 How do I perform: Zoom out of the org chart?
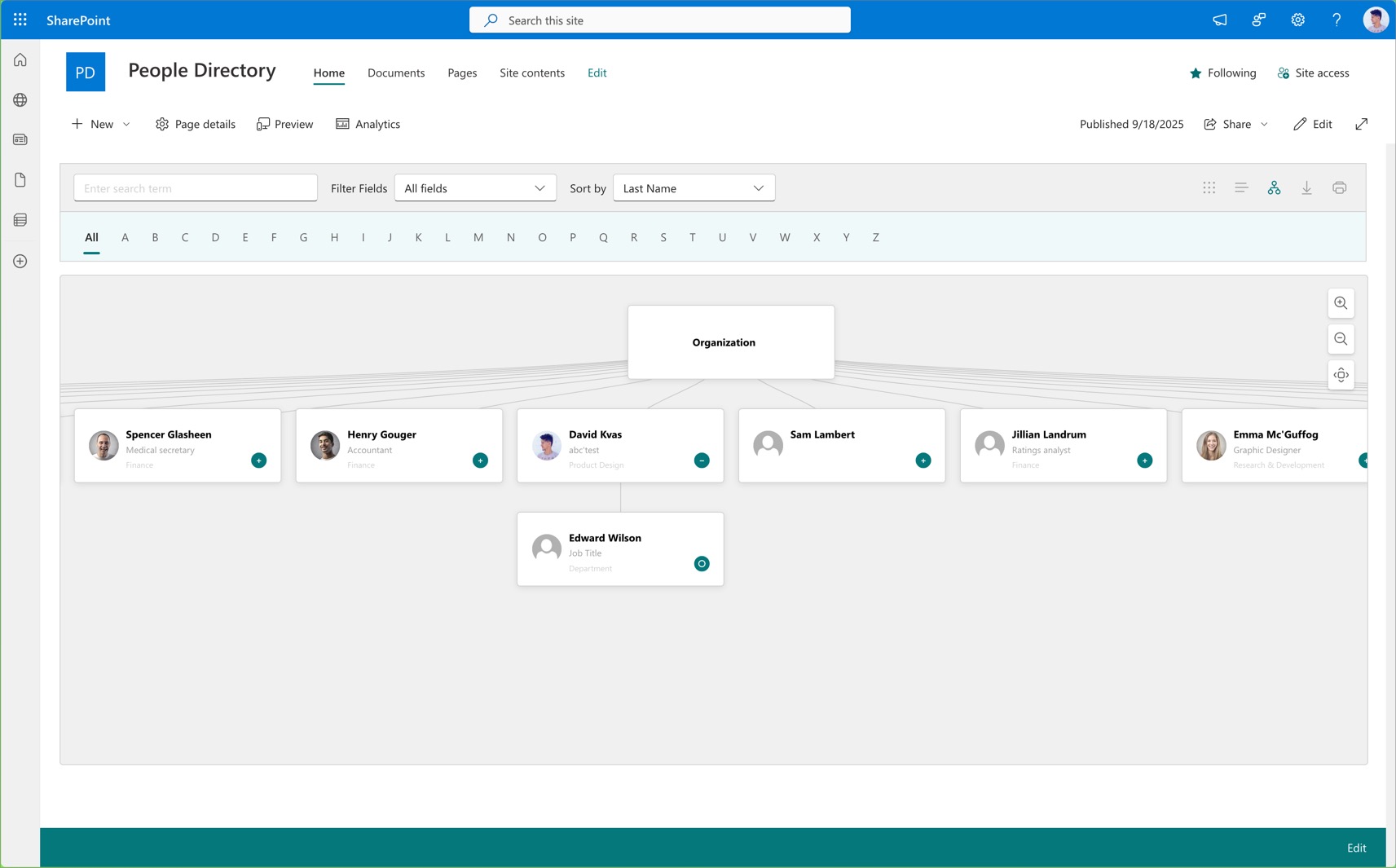[x=1341, y=339]
